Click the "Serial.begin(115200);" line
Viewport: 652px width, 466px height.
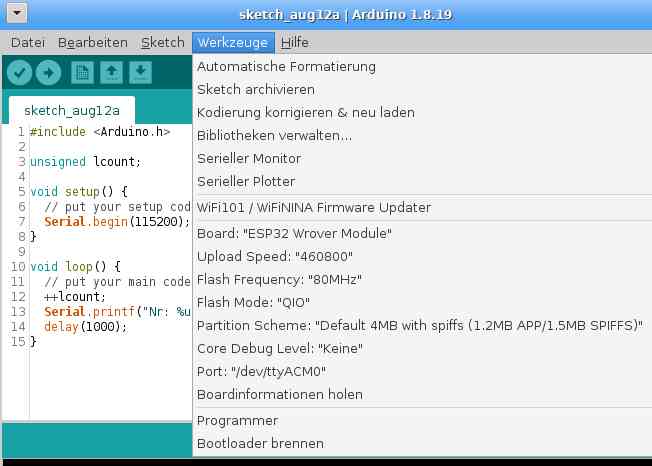coord(117,222)
